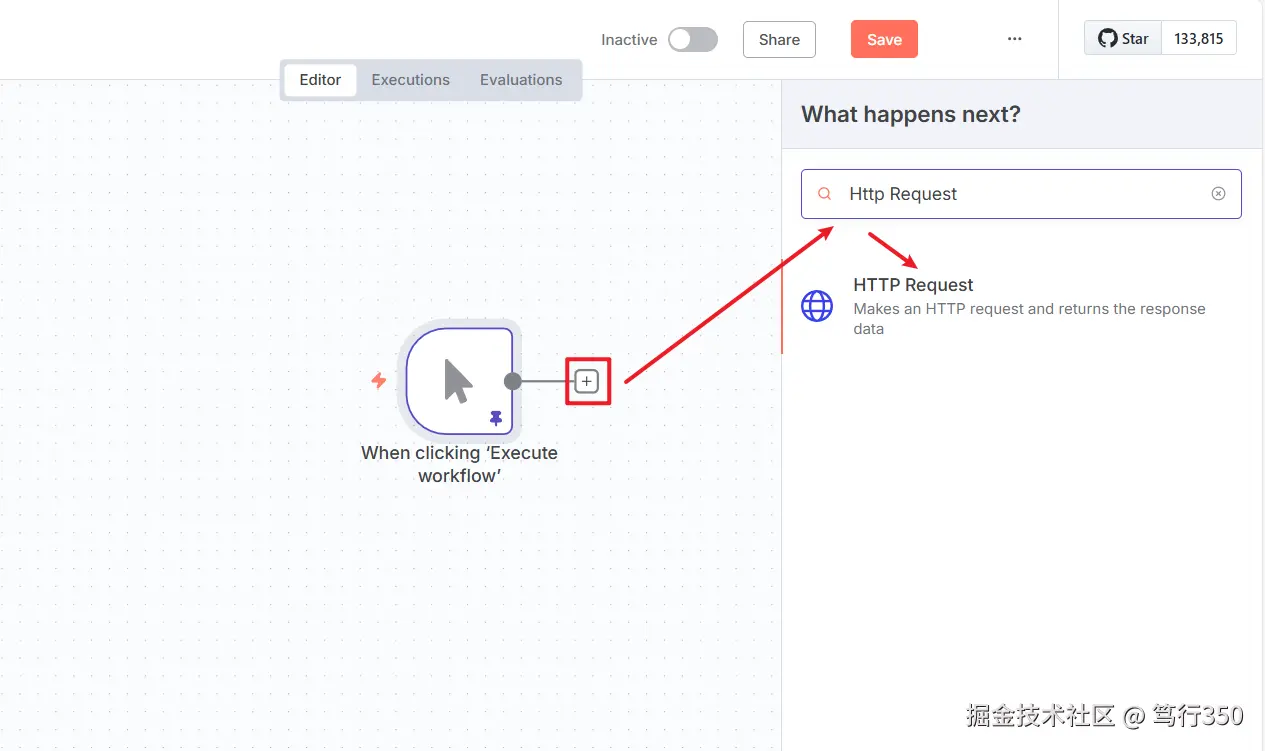This screenshot has width=1265, height=751.
Task: Toggle the Inactive workflow switch
Action: 692,40
